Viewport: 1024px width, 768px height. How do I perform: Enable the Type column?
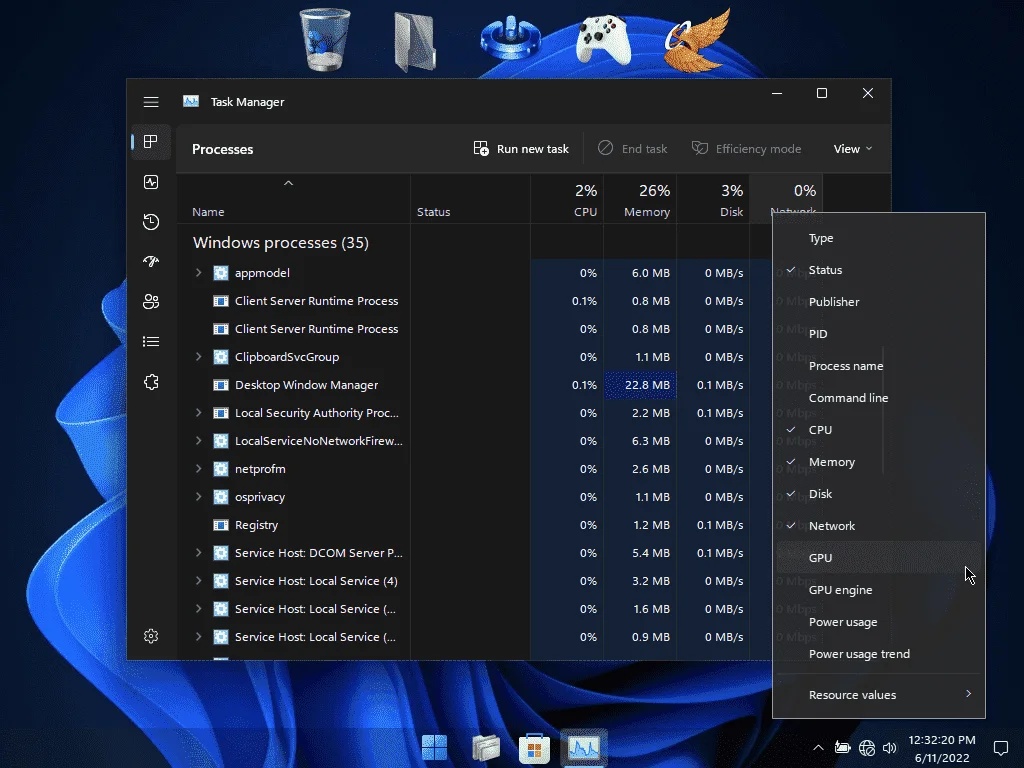point(878,238)
